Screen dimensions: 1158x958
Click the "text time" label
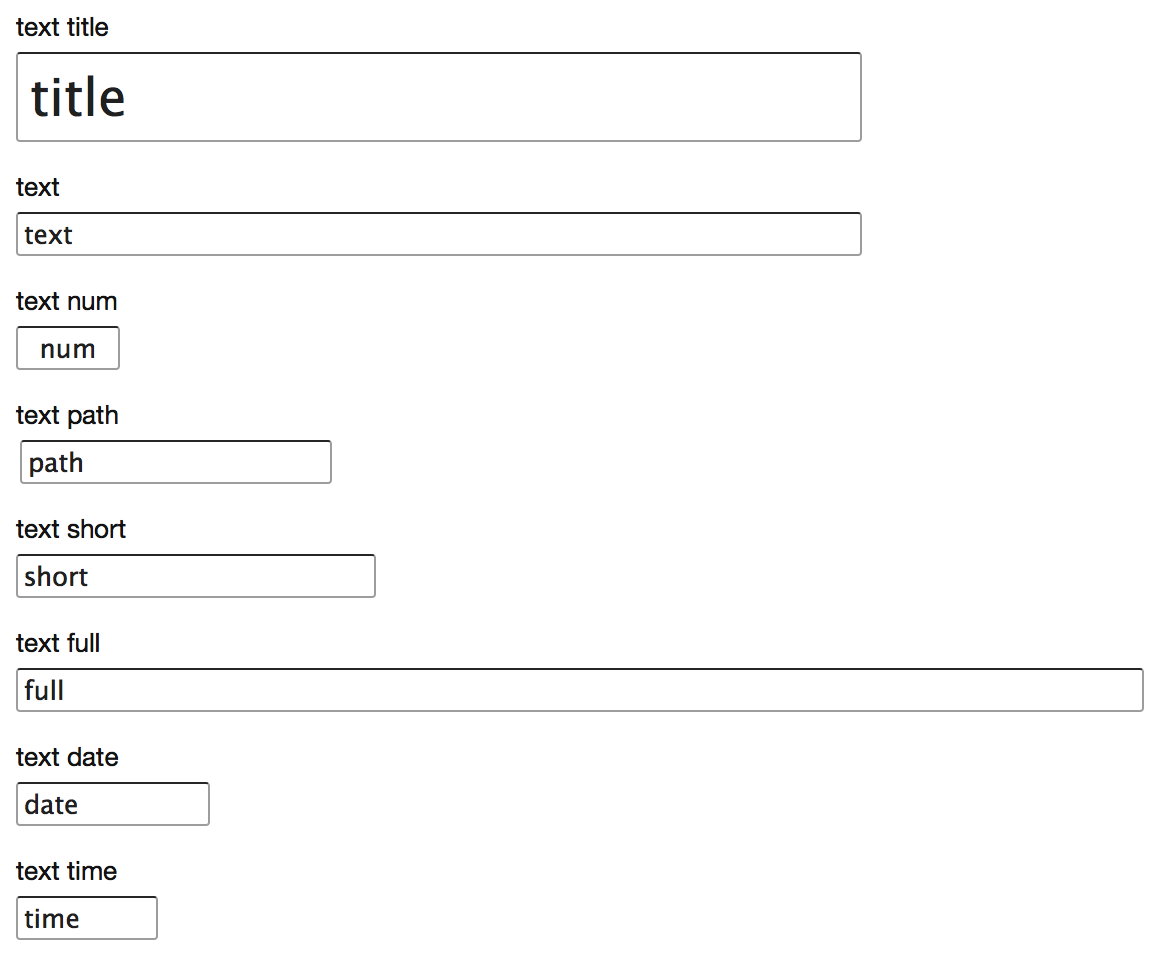(x=66, y=871)
